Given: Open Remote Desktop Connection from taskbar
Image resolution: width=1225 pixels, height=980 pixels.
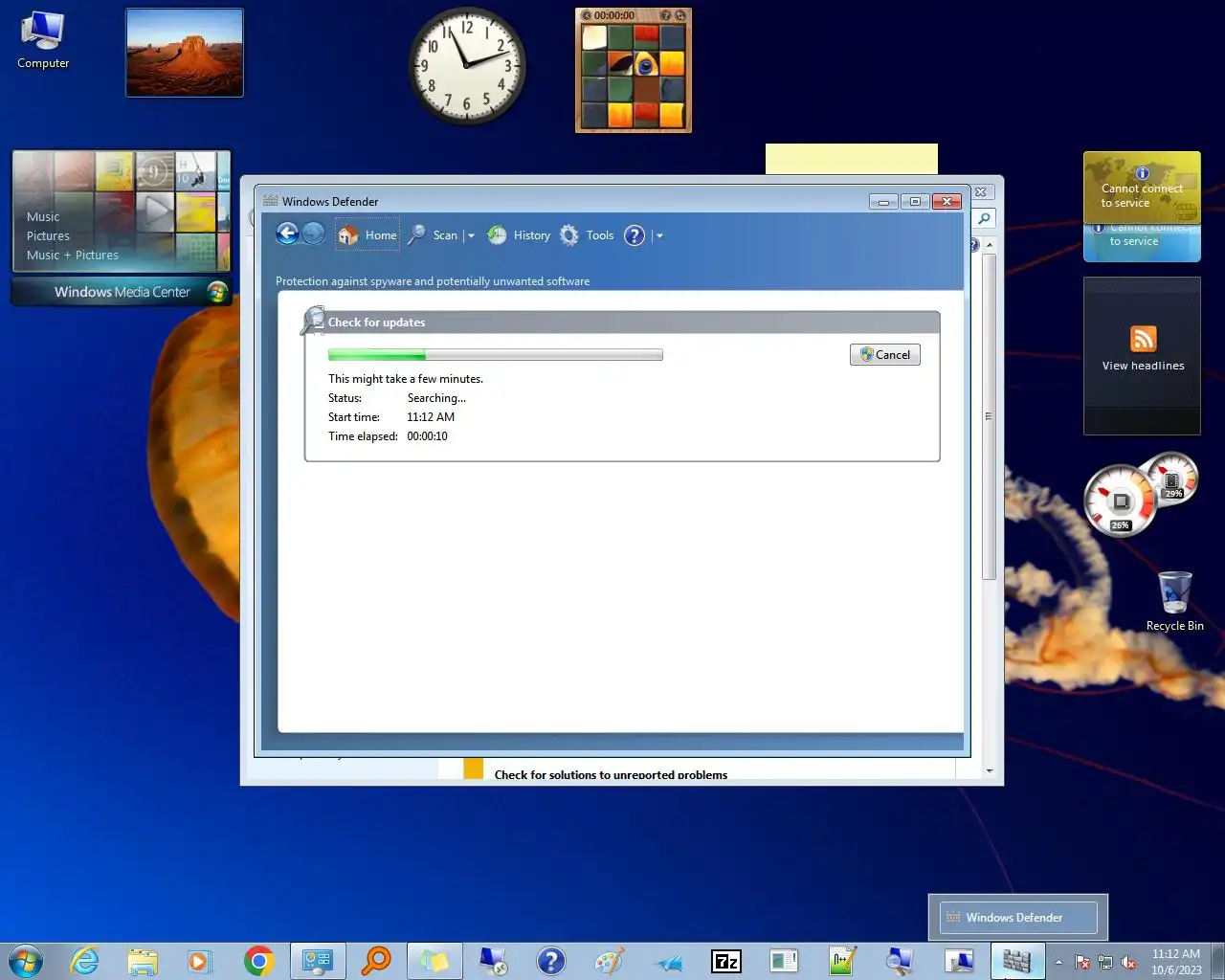Looking at the screenshot, I should pos(493,961).
